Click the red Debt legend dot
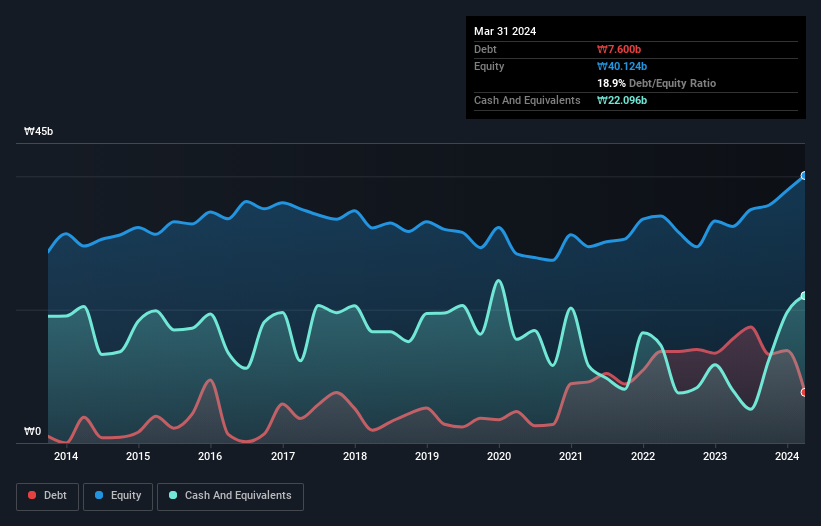The height and width of the screenshot is (526, 821). click(32, 495)
